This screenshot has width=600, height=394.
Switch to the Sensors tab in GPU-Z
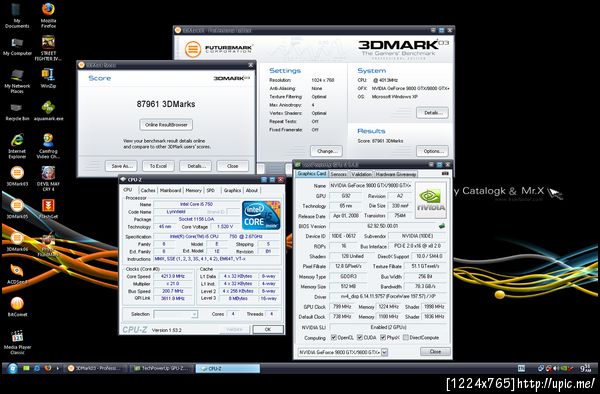click(338, 174)
